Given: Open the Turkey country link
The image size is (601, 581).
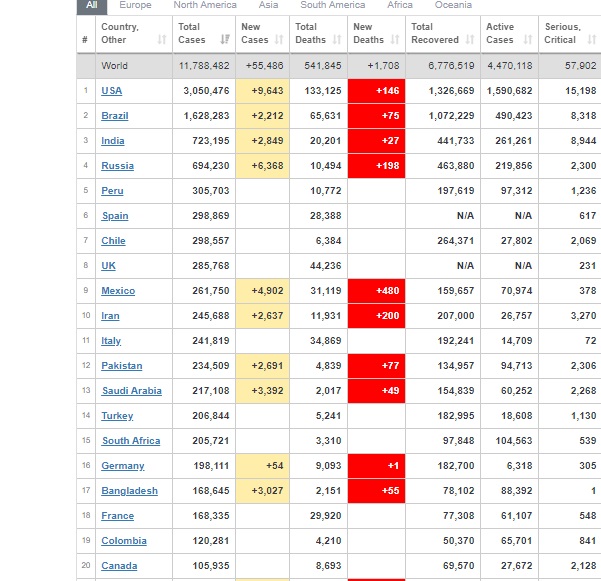Looking at the screenshot, I should [117, 416].
